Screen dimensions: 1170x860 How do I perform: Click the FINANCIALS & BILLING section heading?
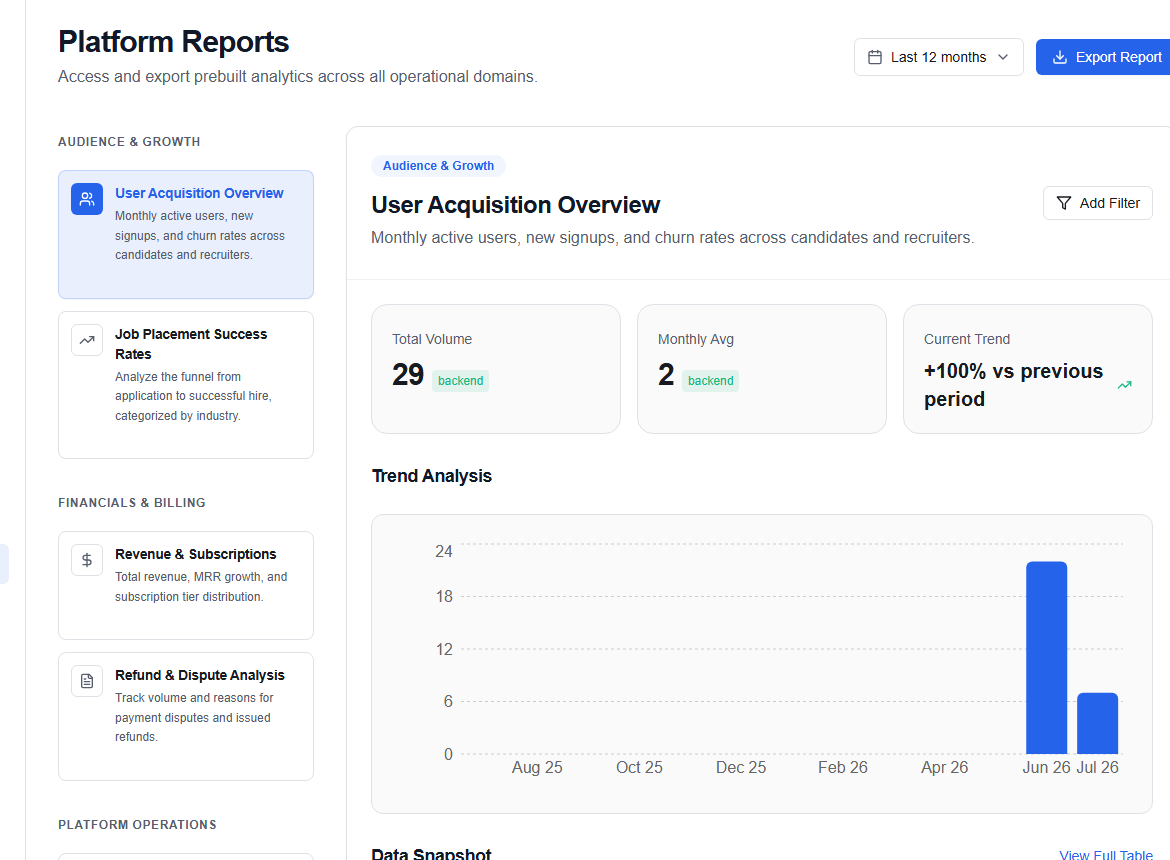pos(132,503)
